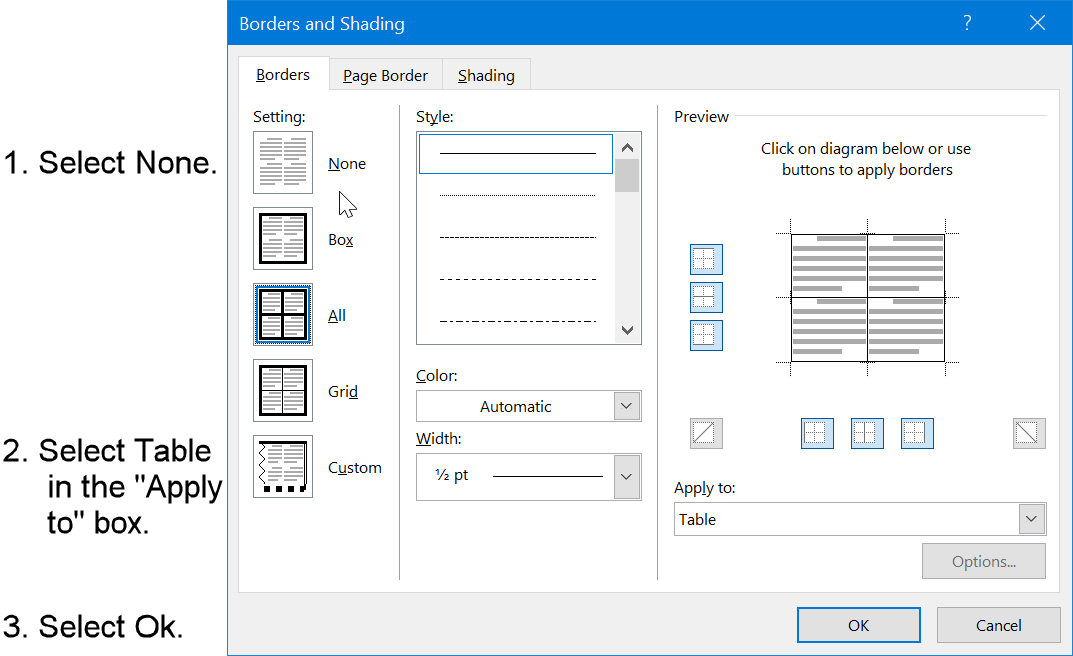Switch to the Page Border tab
Image resolution: width=1073 pixels, height=656 pixels.
coord(385,74)
